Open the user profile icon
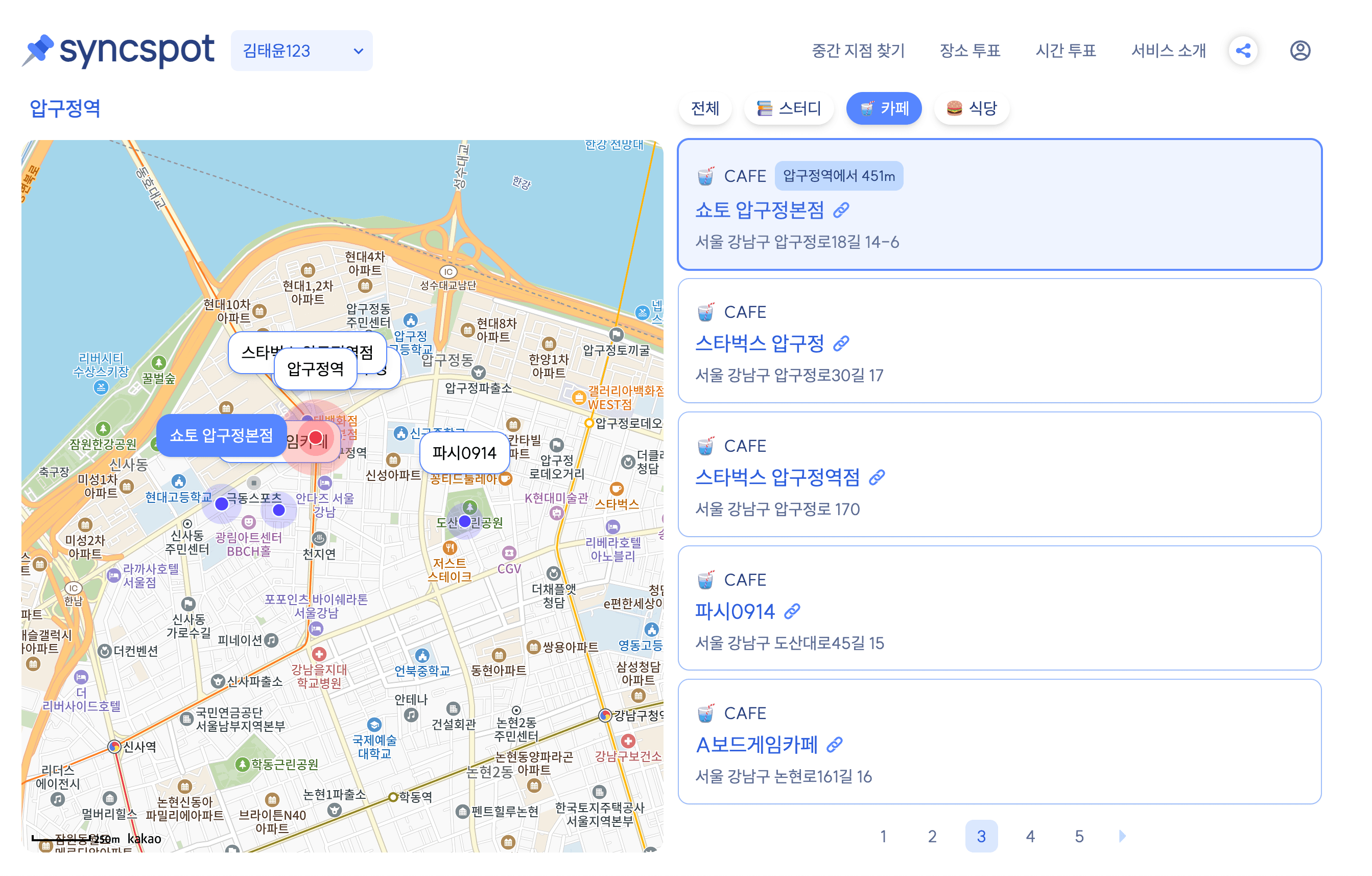The image size is (1372, 876). pos(1299,51)
